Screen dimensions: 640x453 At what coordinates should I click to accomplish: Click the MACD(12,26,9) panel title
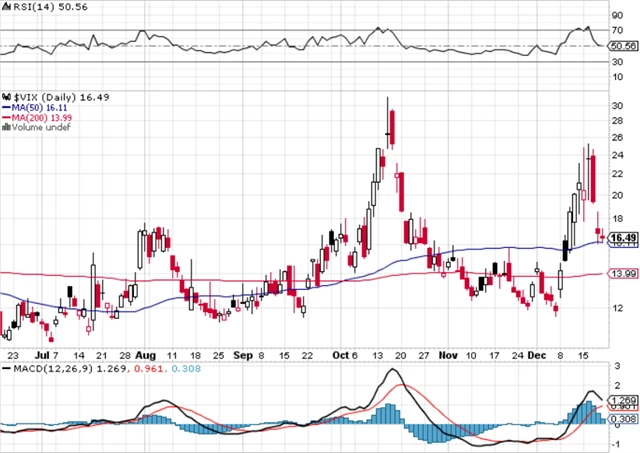tap(50, 370)
